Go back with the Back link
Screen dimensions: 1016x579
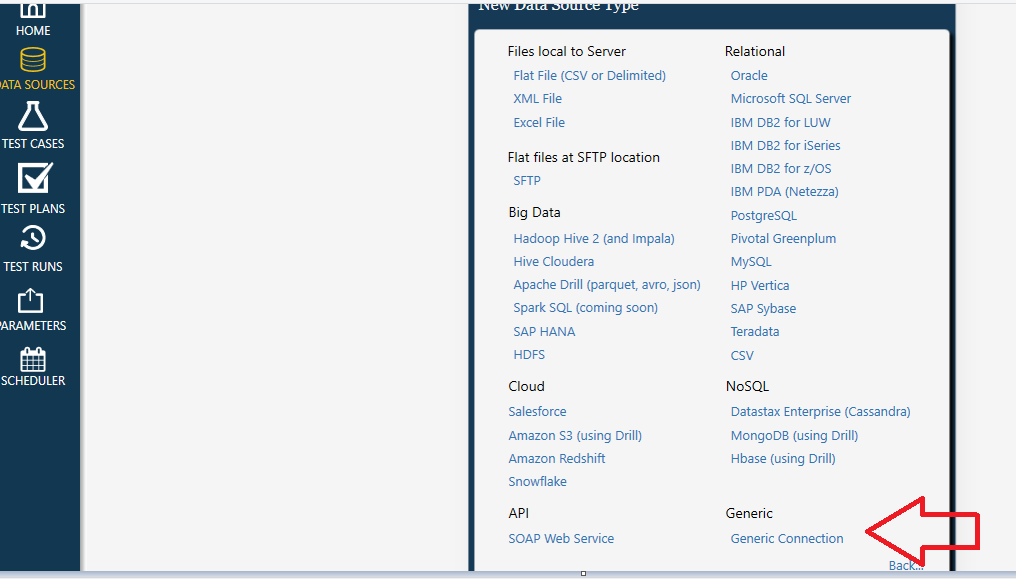pos(905,565)
